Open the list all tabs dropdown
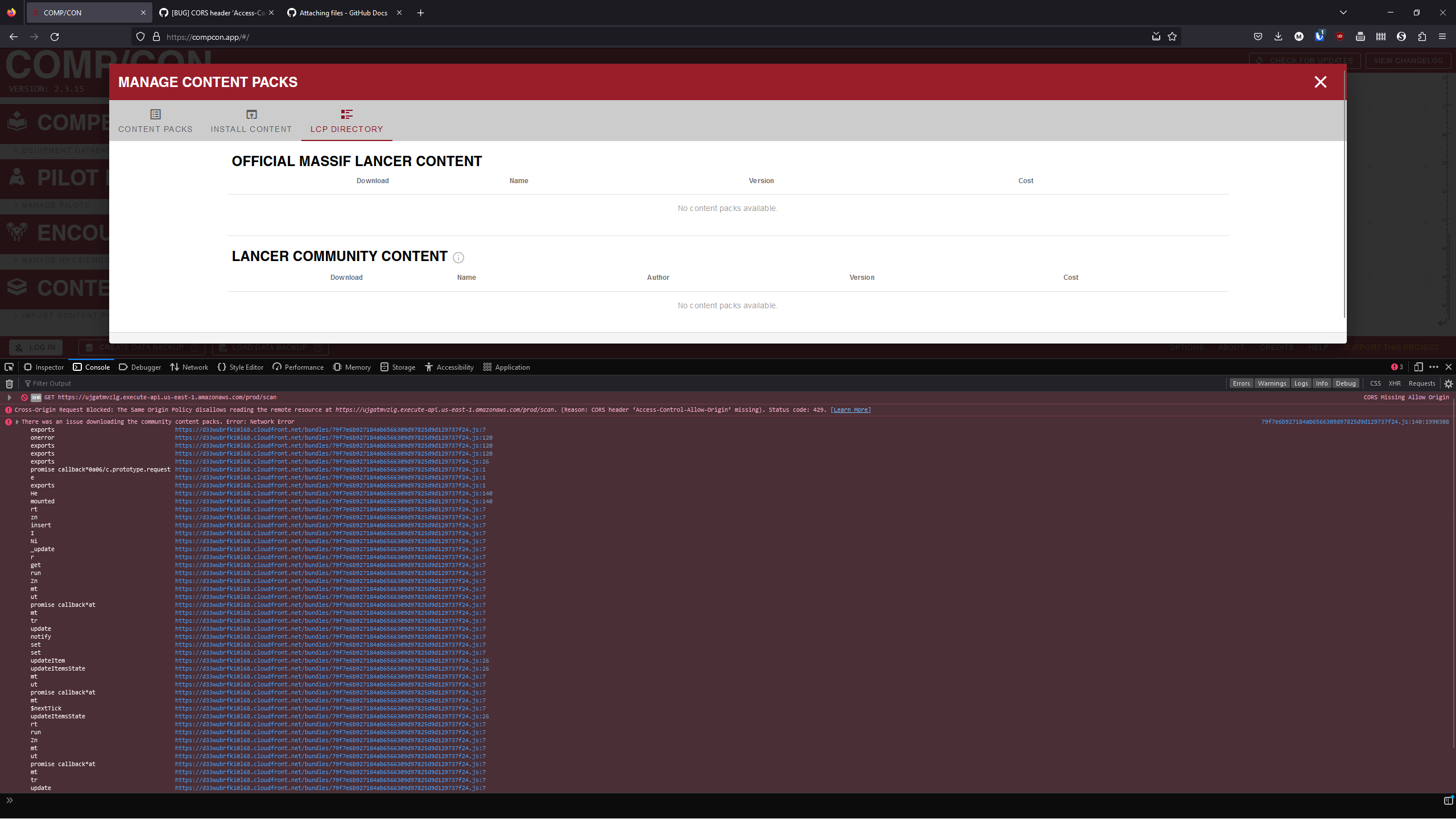Viewport: 1456px width, 819px height. (x=1343, y=13)
